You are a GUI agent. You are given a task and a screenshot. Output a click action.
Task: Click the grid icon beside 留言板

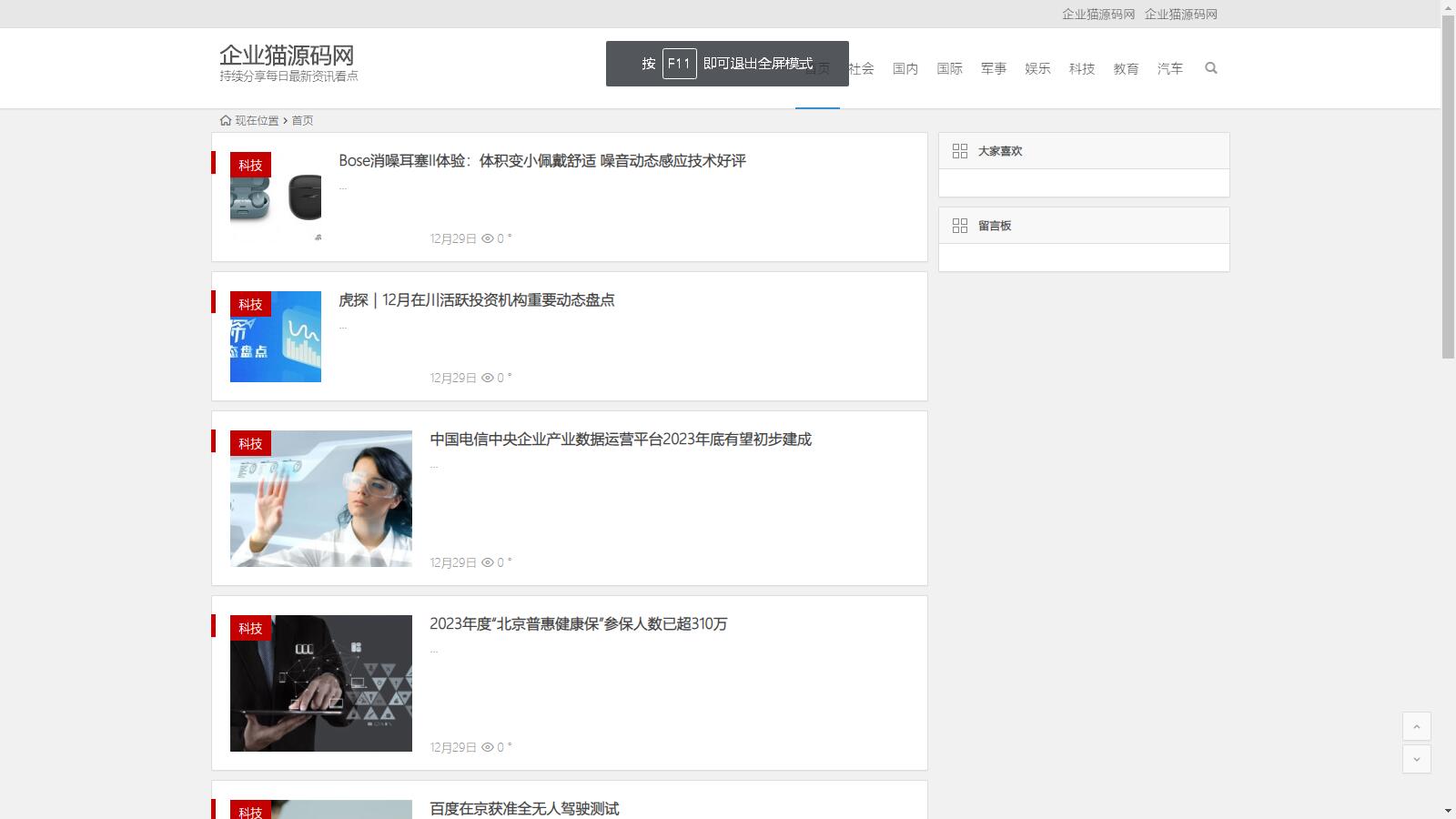959,226
